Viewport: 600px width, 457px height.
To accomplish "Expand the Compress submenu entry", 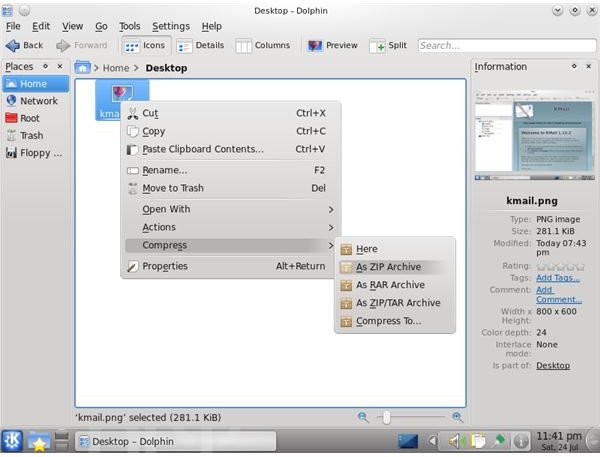I will (230, 245).
